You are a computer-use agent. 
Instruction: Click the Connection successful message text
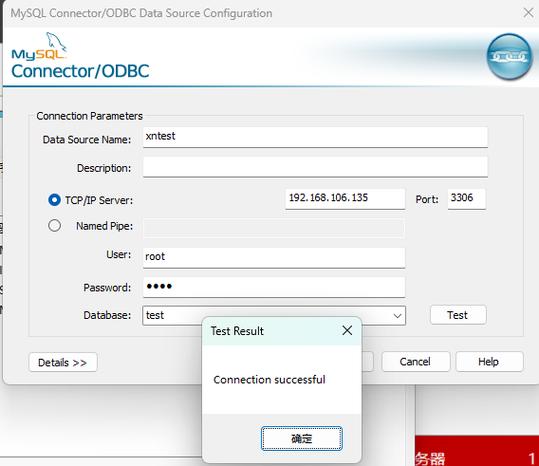pyautogui.click(x=269, y=380)
